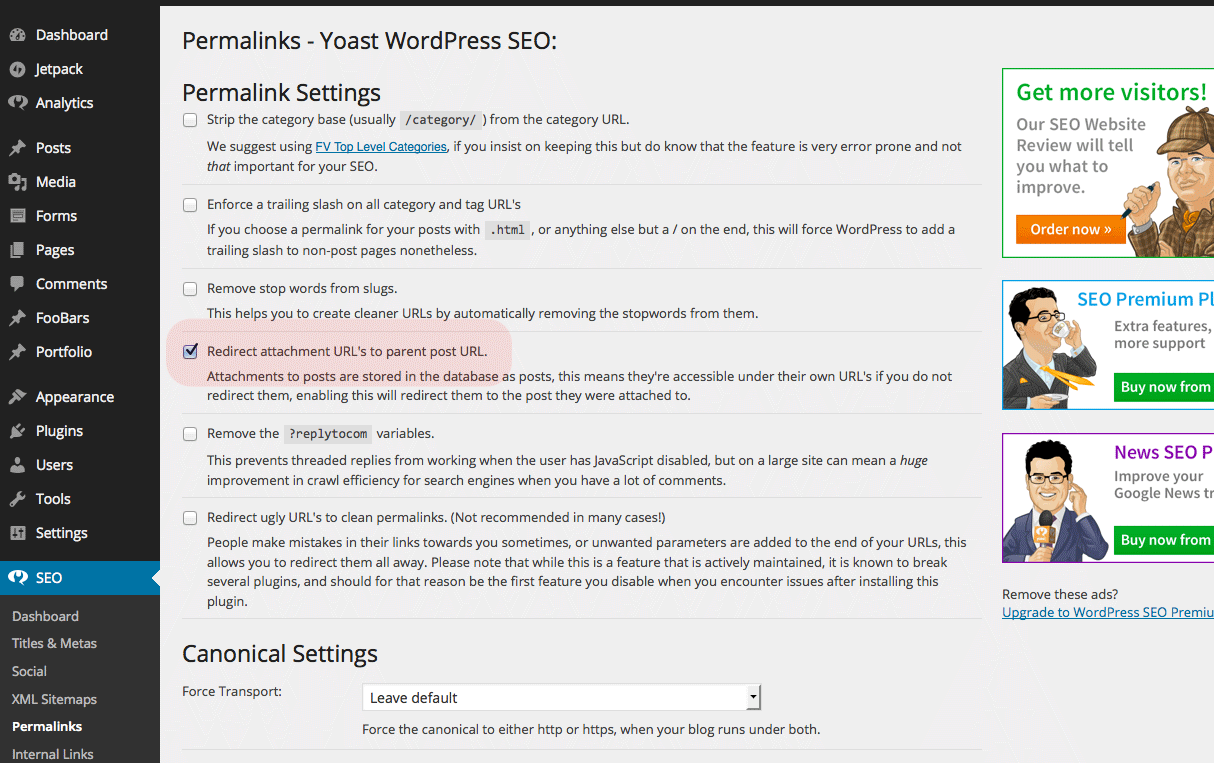Enable Remove the ?replytocom variables checkbox
This screenshot has width=1214, height=763.
(x=190, y=434)
